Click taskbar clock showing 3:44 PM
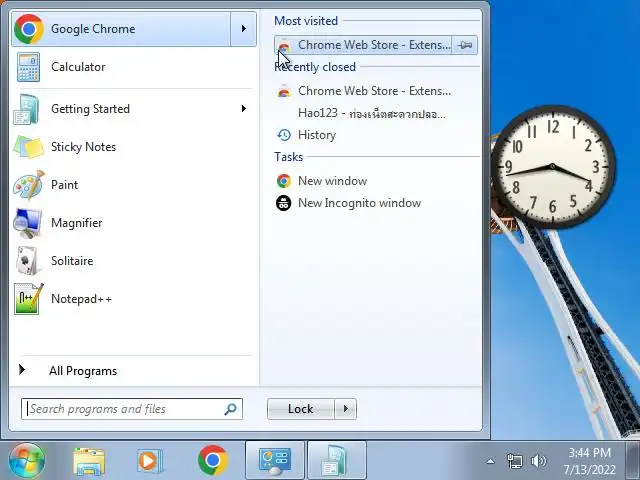The width and height of the screenshot is (640, 480). [x=589, y=461]
